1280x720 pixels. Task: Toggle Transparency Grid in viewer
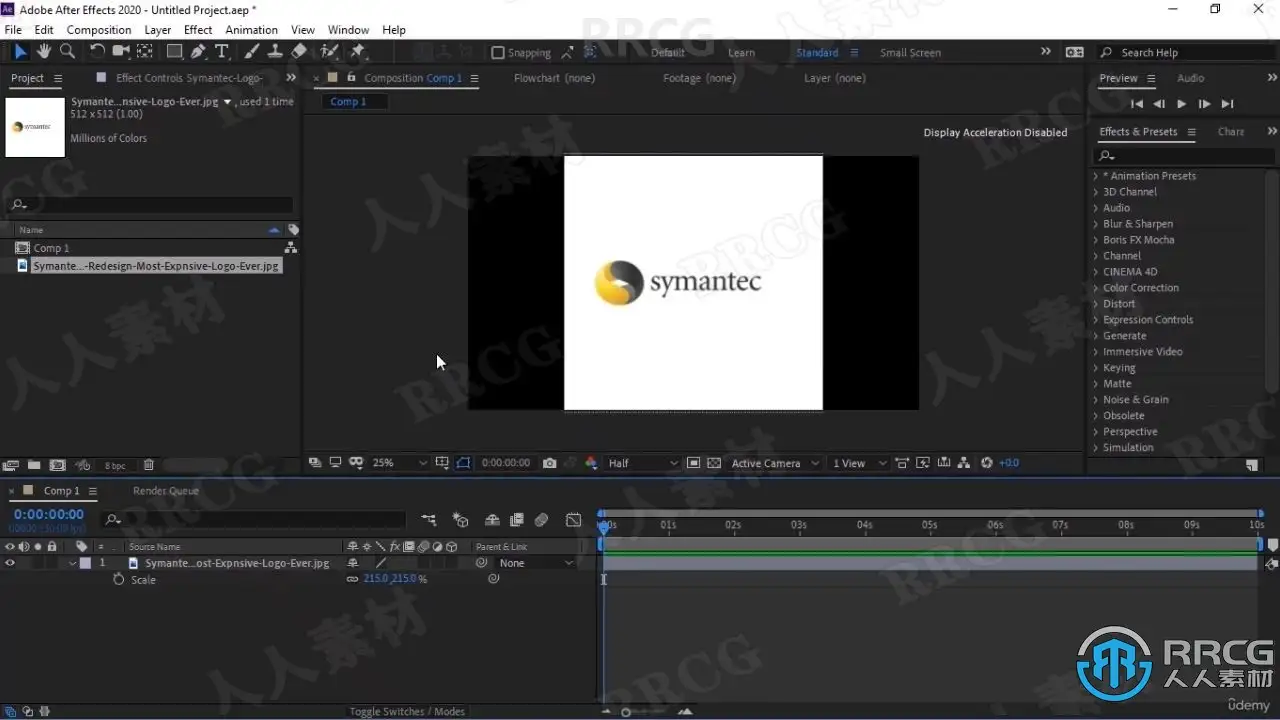pyautogui.click(x=714, y=463)
